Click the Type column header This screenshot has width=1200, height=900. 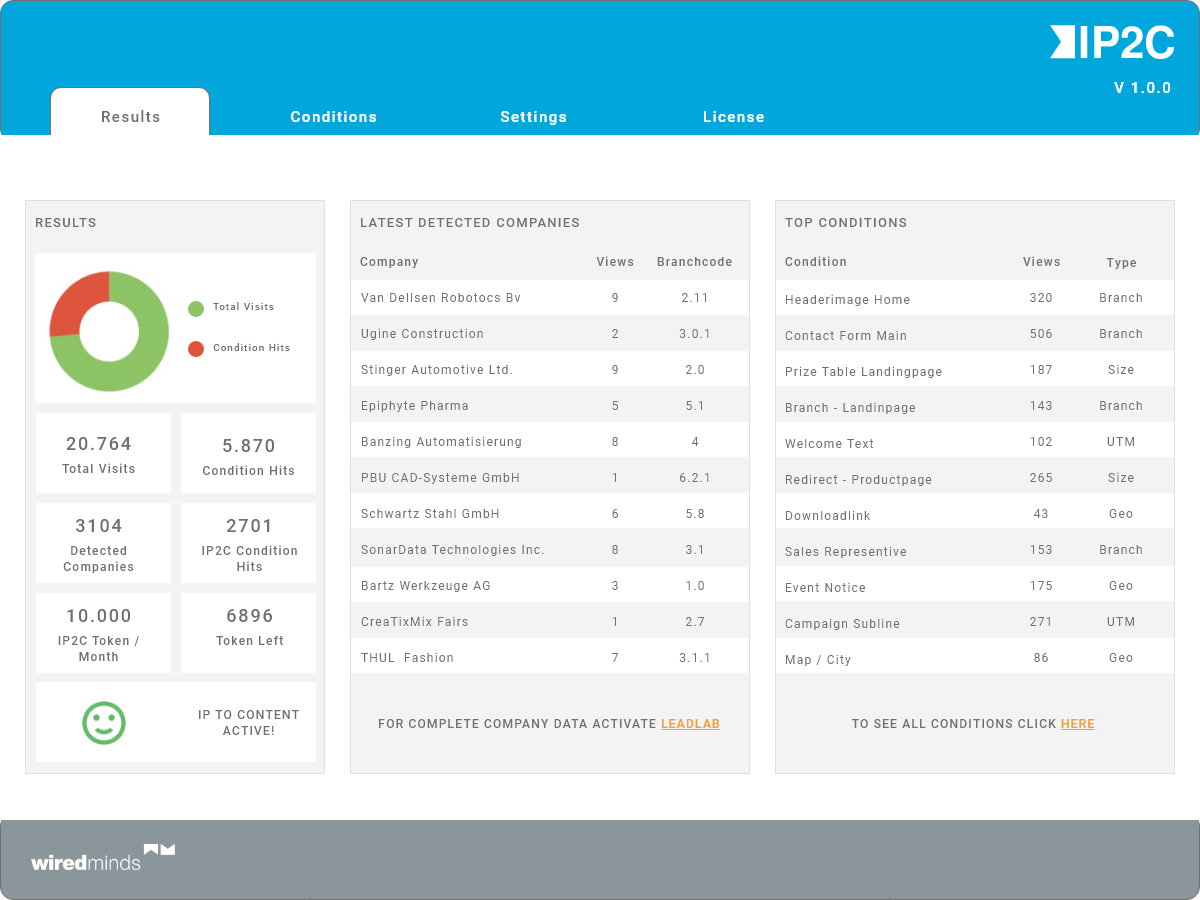1121,263
